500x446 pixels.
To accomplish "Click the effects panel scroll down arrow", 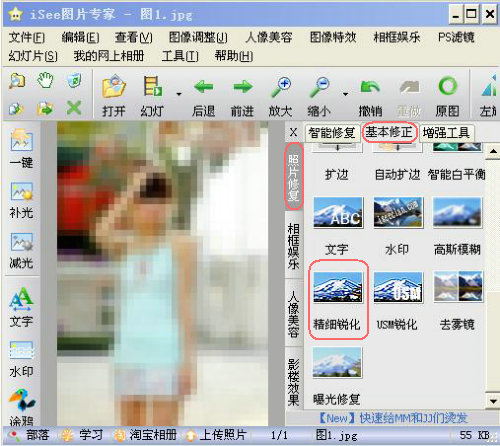I will pyautogui.click(x=493, y=401).
